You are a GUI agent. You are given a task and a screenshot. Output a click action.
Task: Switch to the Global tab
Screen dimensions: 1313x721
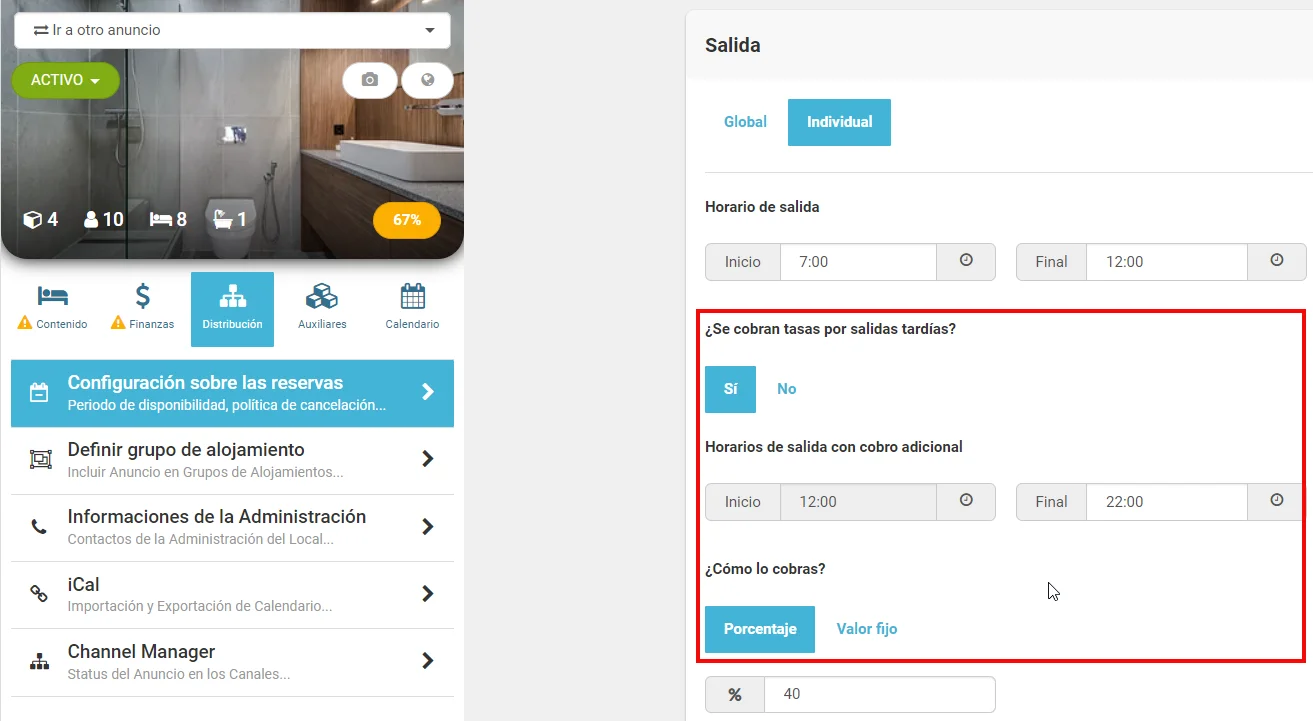coord(745,122)
